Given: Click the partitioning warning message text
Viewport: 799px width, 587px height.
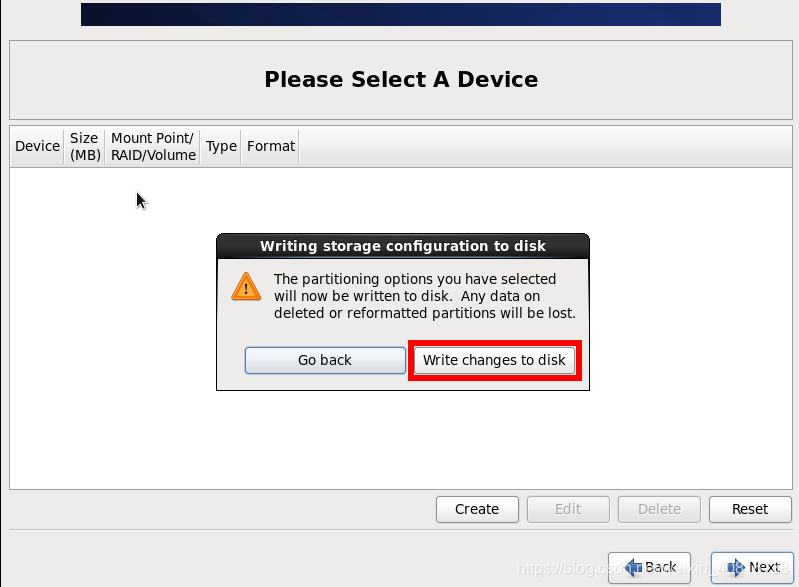Looking at the screenshot, I should click(x=424, y=296).
